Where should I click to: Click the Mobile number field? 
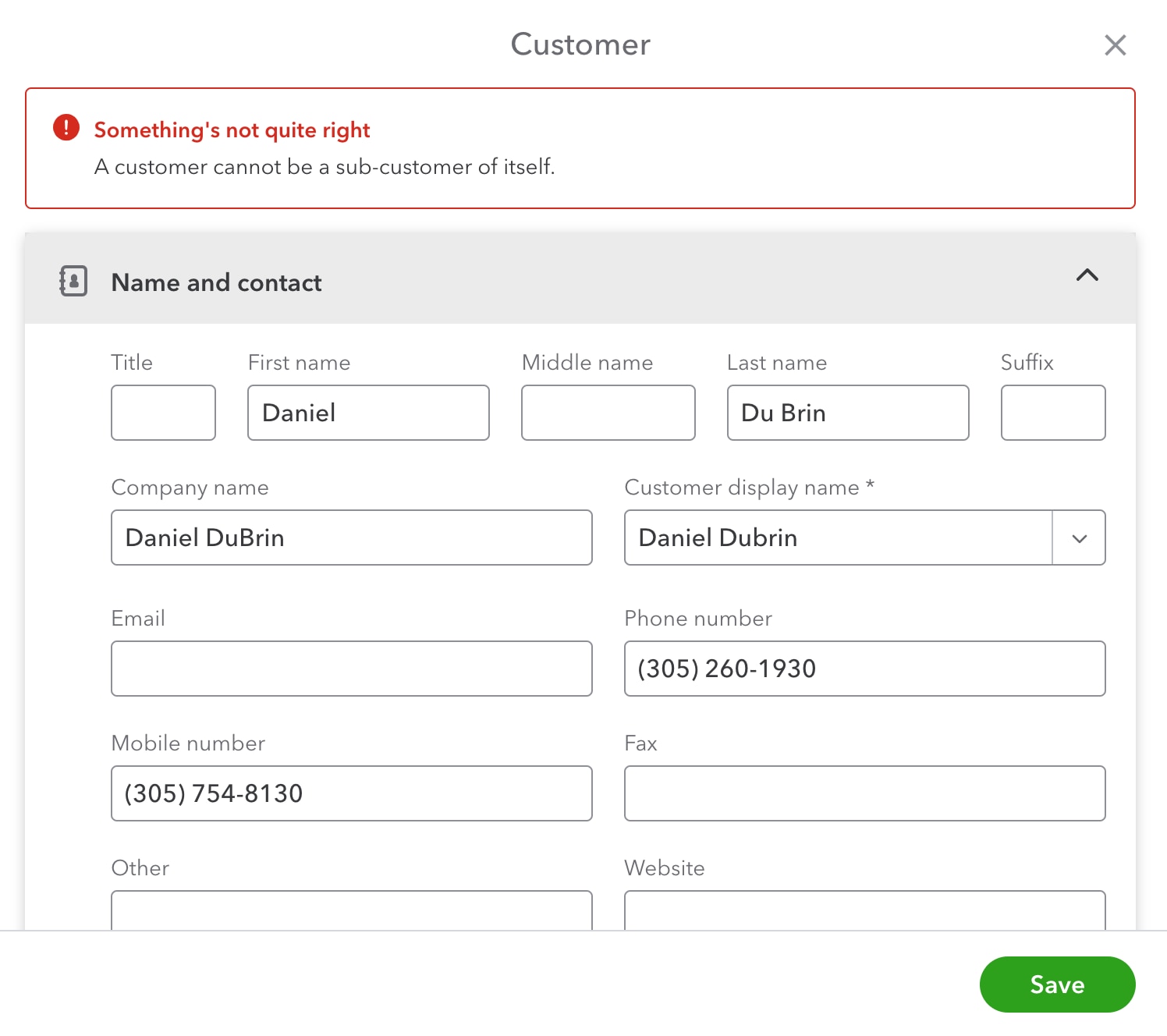[x=351, y=793]
